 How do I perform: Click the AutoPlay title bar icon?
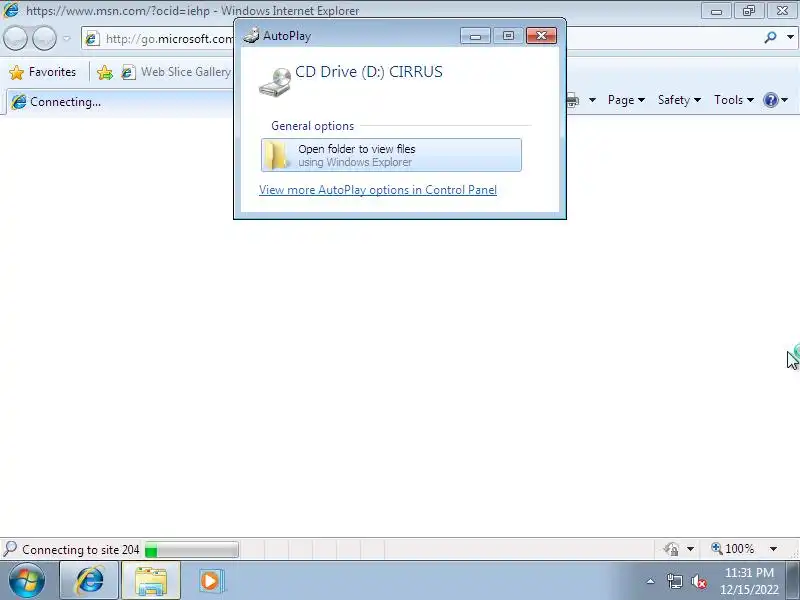pyautogui.click(x=251, y=36)
